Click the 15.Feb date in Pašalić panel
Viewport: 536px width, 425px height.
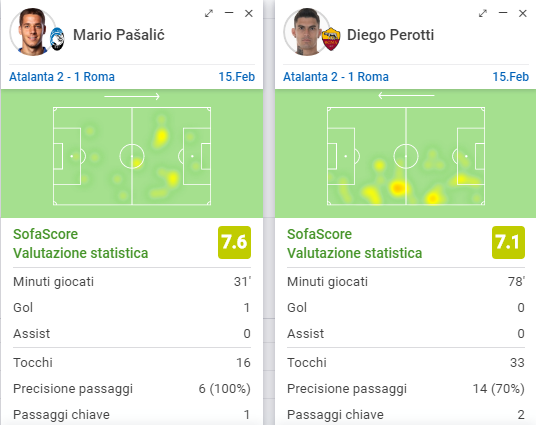[x=237, y=77]
